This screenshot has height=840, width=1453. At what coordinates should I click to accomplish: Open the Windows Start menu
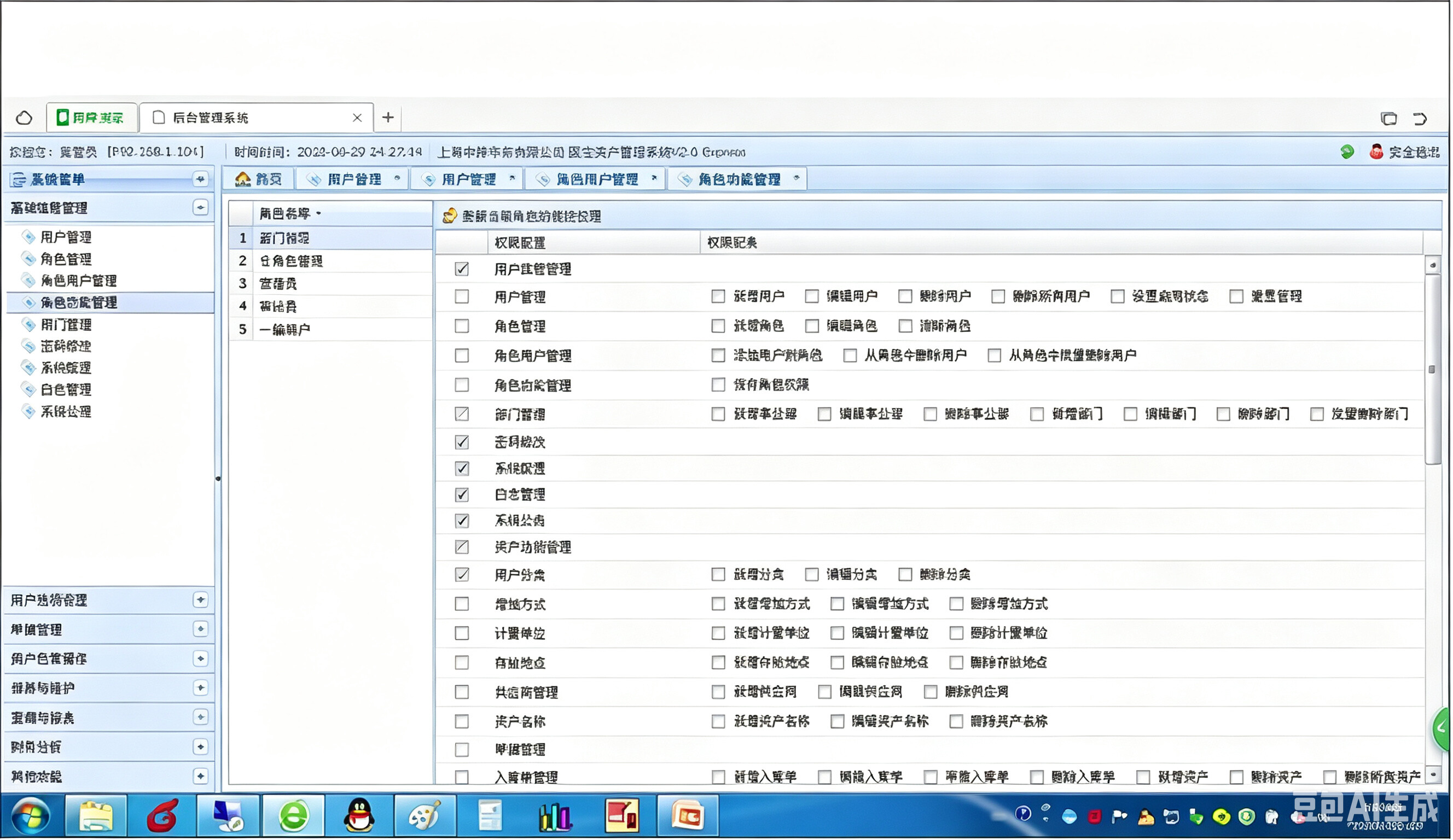coord(30,816)
